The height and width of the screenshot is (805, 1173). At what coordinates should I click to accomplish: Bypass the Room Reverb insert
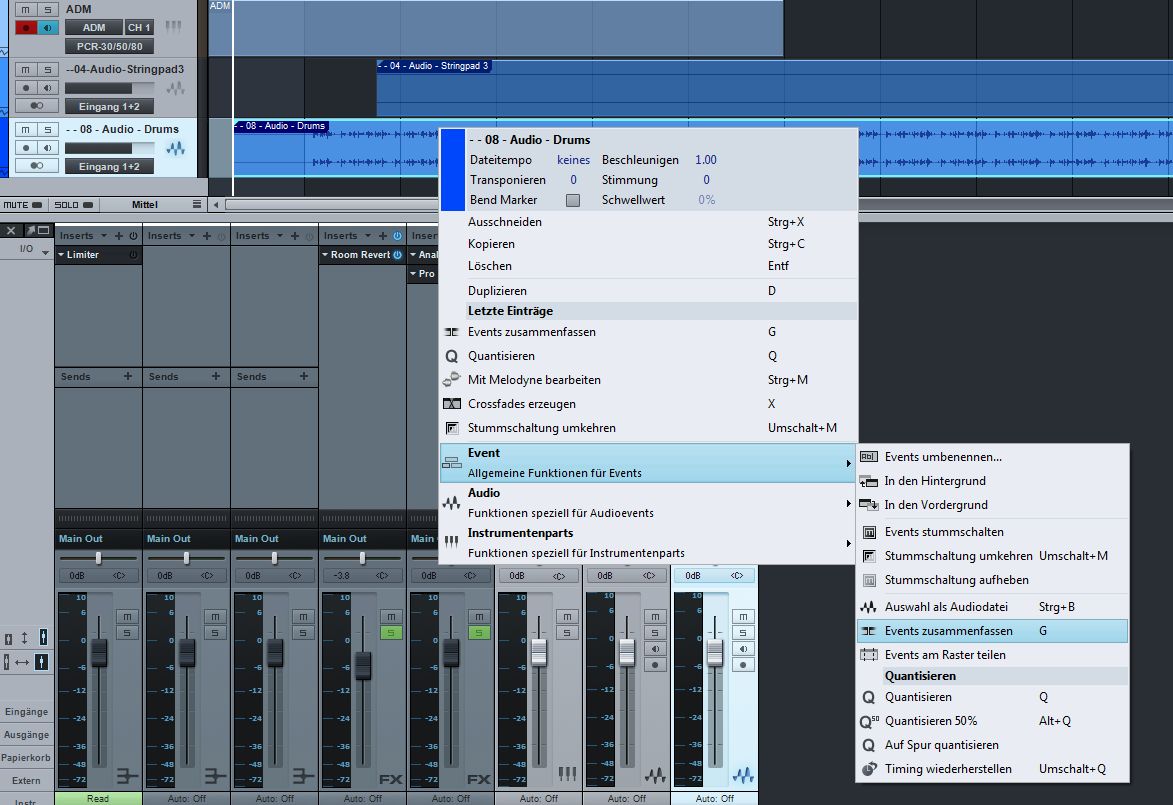coord(397,254)
